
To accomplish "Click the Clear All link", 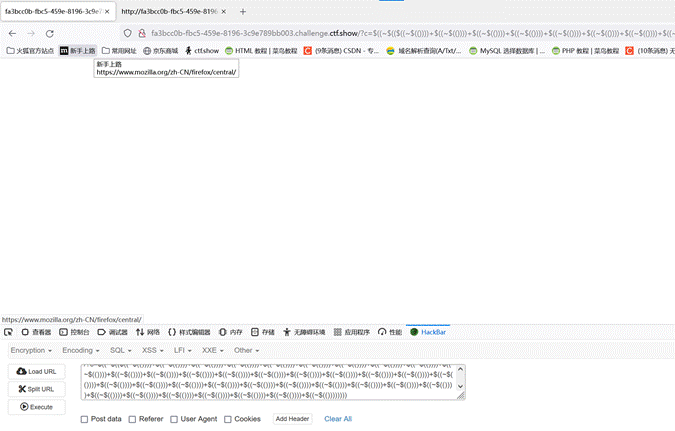I will [x=338, y=419].
